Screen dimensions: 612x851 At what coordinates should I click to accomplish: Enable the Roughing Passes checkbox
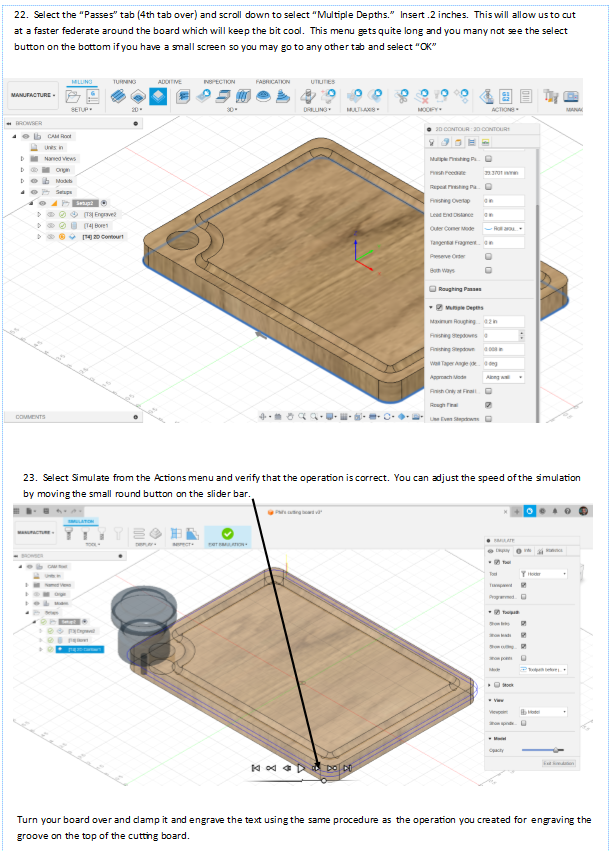432,289
